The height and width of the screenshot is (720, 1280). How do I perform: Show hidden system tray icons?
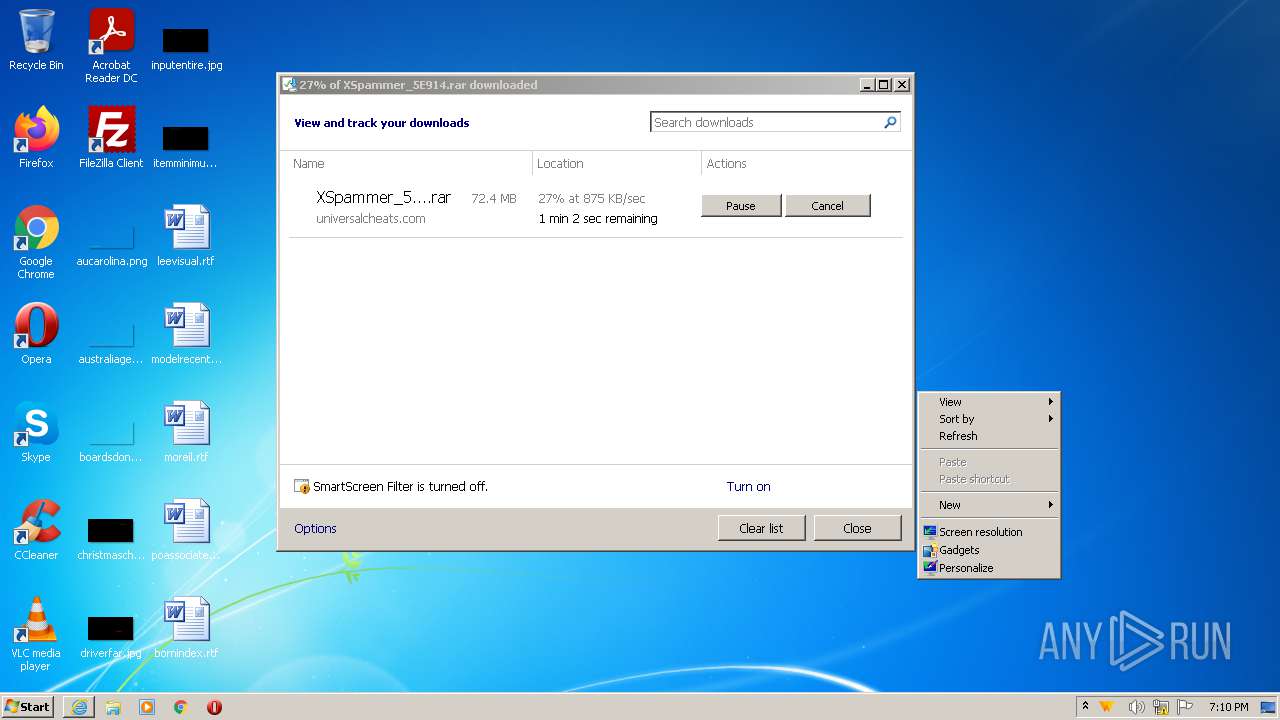pyautogui.click(x=1085, y=707)
